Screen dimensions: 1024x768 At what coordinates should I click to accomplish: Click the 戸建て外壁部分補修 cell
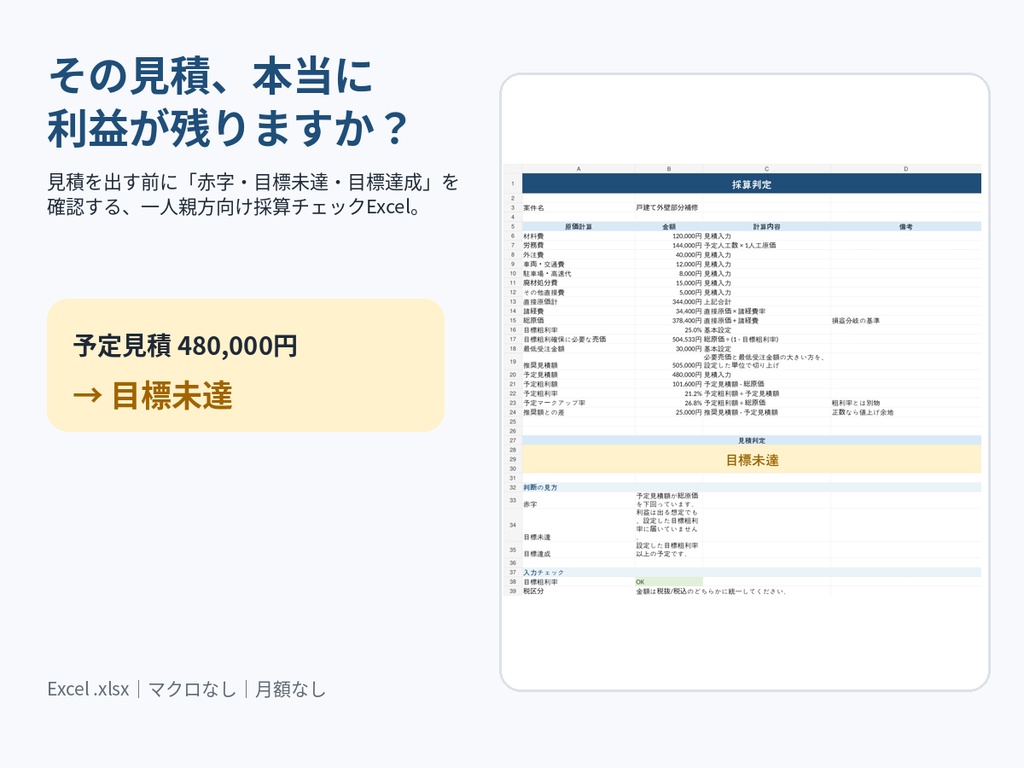[667, 208]
